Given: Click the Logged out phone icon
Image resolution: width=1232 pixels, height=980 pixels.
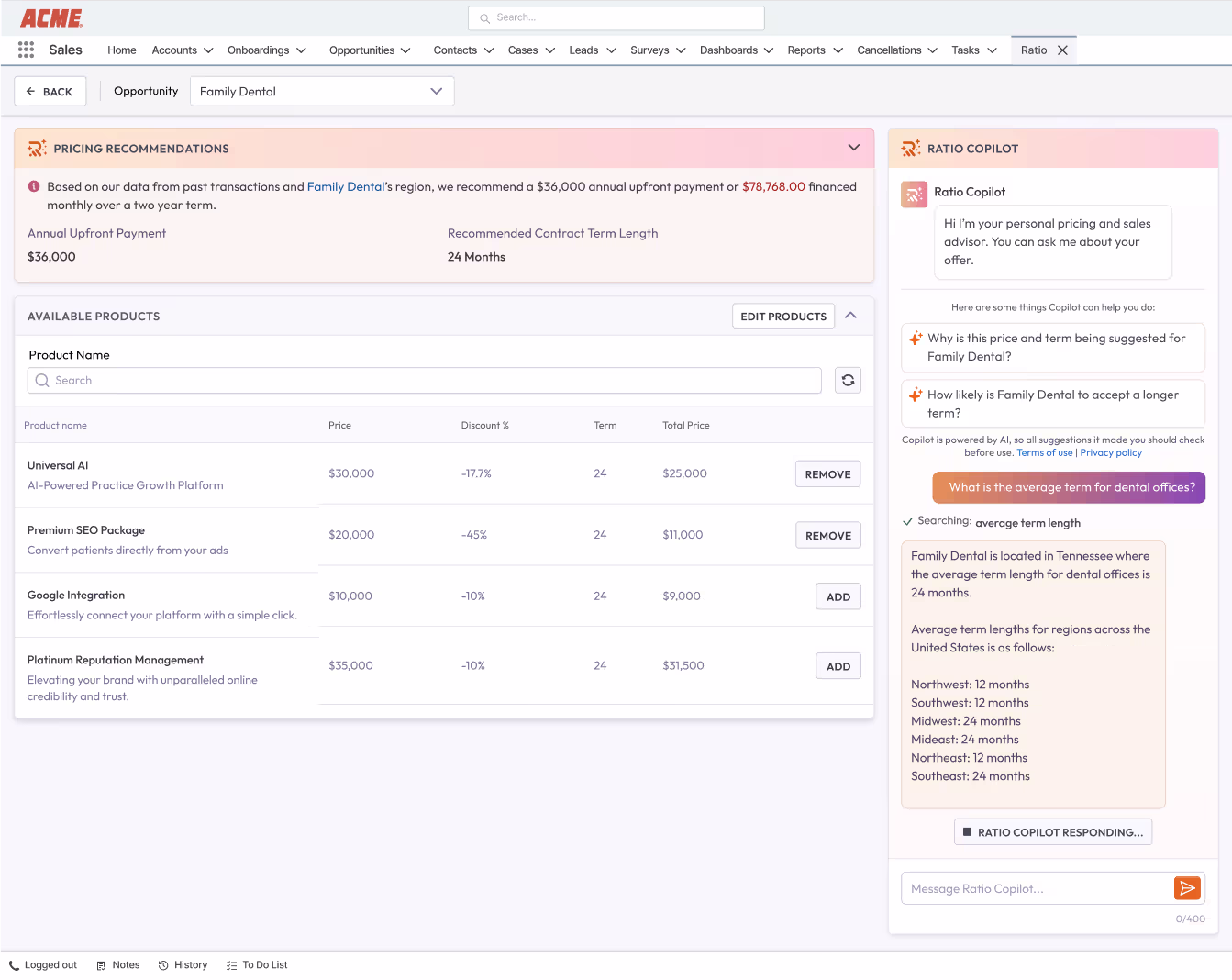Looking at the screenshot, I should (x=14, y=965).
